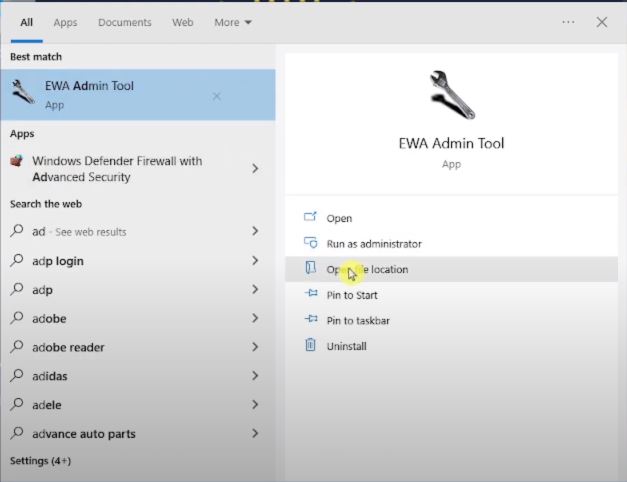Click the large wrench icon in preview pane
The height and width of the screenshot is (482, 627).
click(452, 95)
